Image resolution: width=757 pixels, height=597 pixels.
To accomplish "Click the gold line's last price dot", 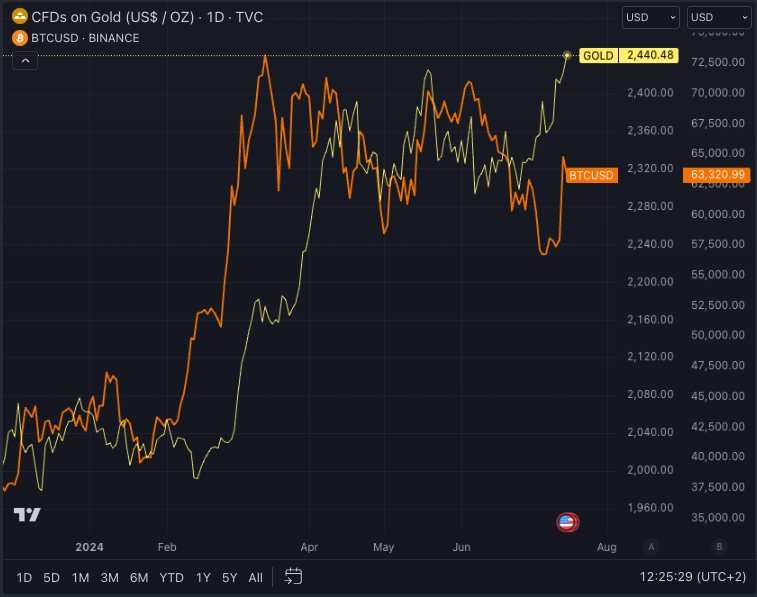I will click(567, 56).
